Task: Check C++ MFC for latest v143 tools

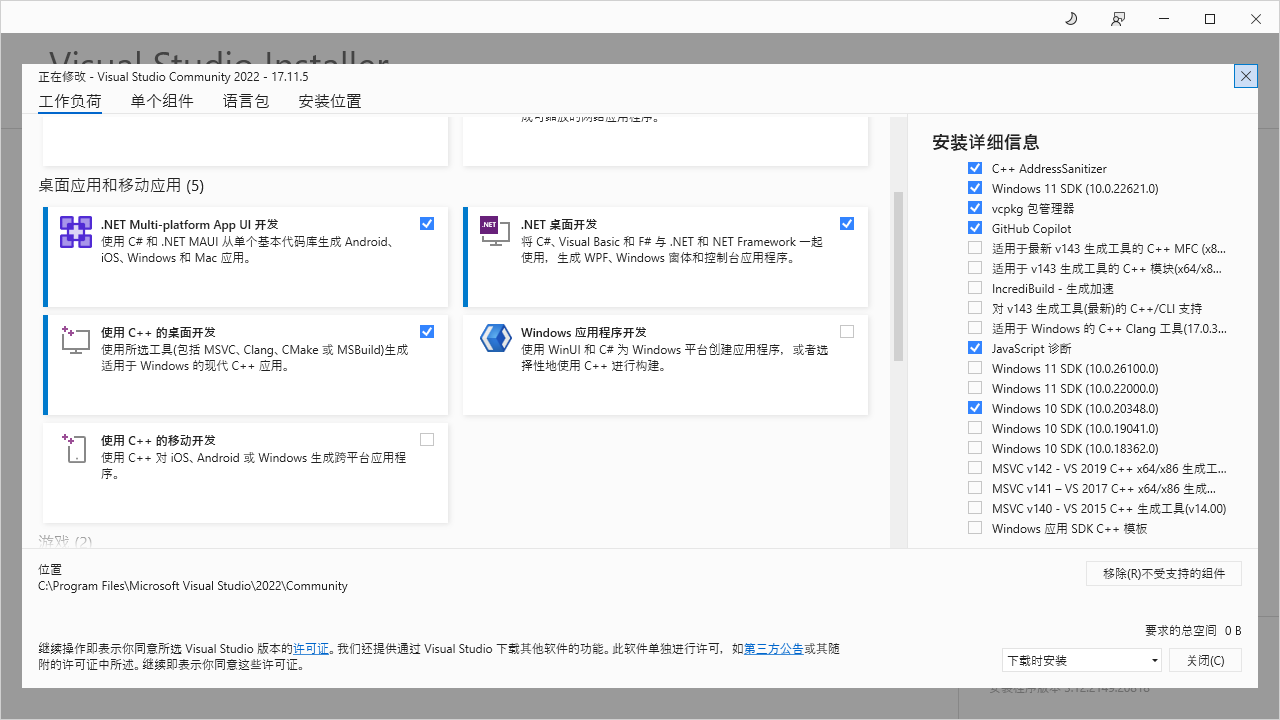Action: coord(975,248)
